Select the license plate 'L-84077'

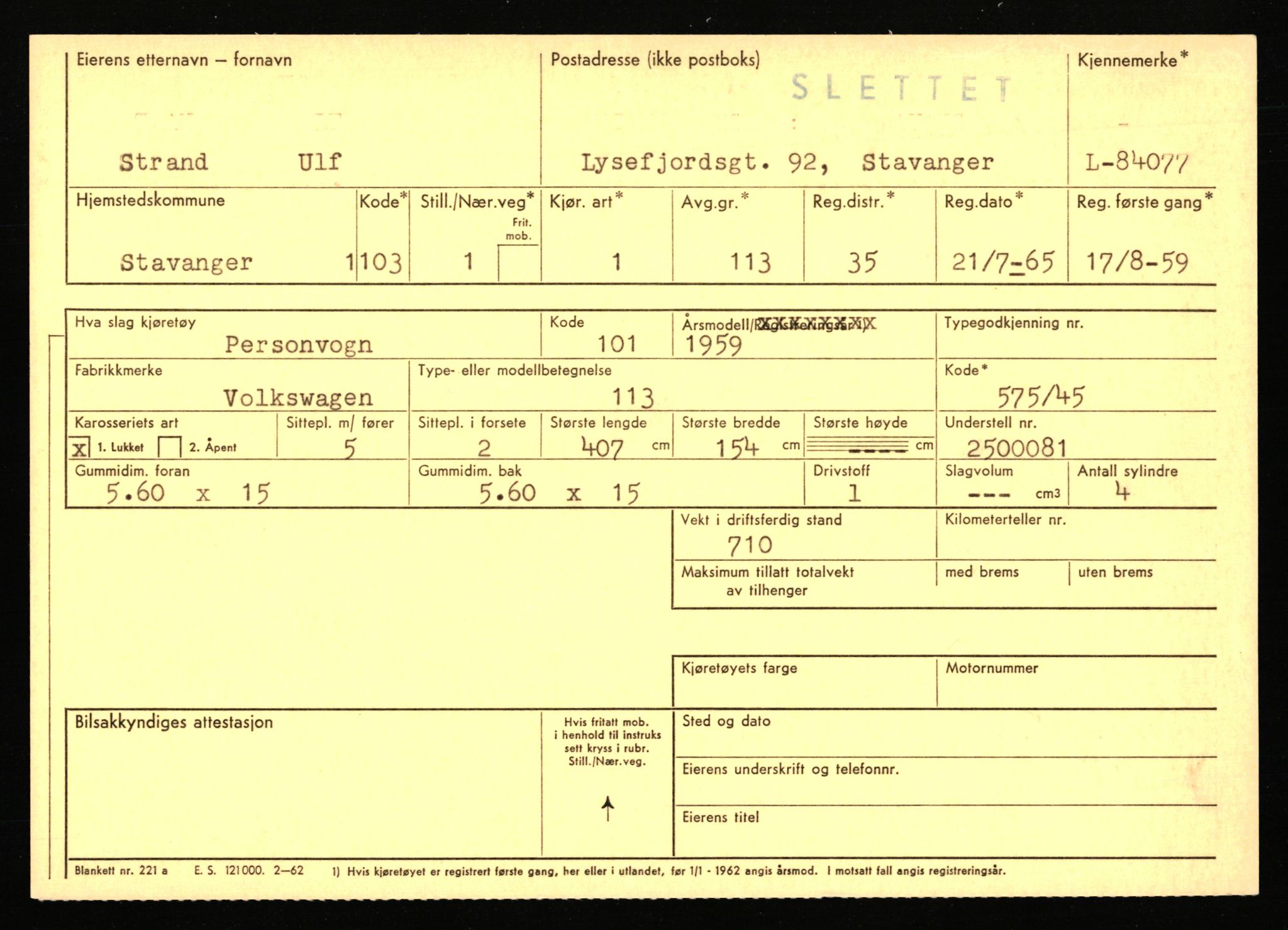1137,163
